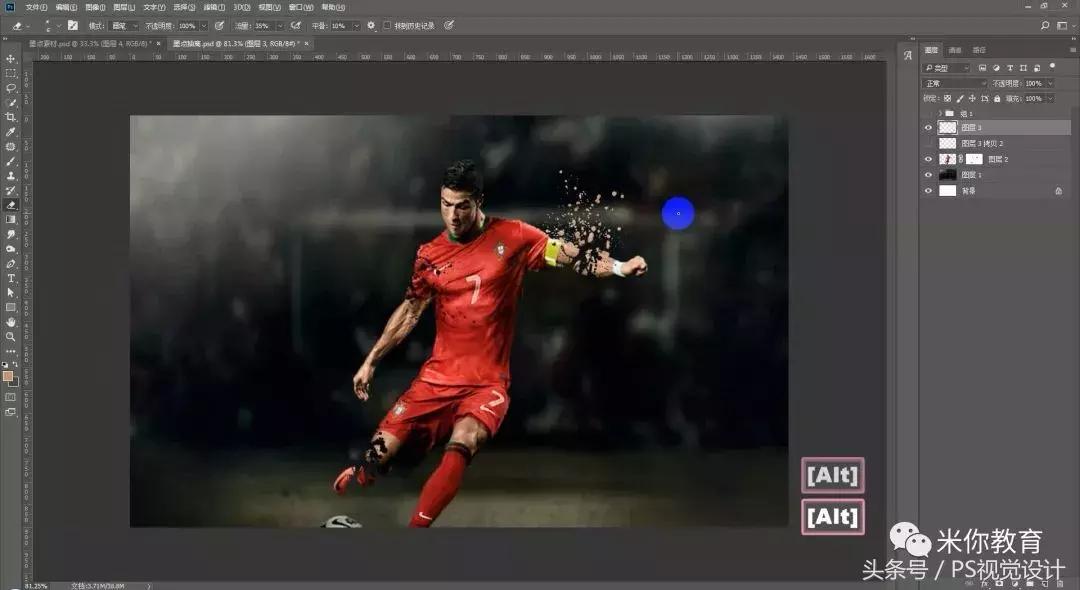
Task: Enable the 抹到历史记录 checkbox
Action: click(x=387, y=26)
